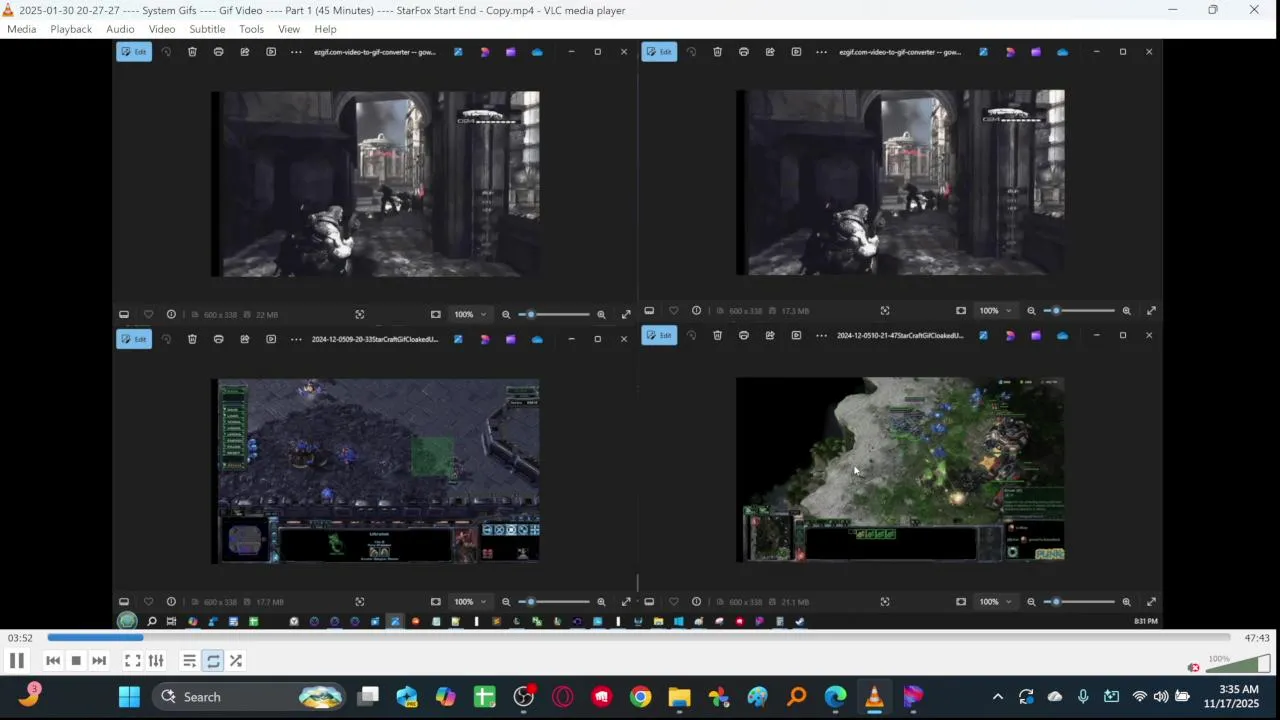Click the green StarCraft GIF in 21.1 MB window
Viewport: 1280px width, 720px height.
[x=900, y=470]
